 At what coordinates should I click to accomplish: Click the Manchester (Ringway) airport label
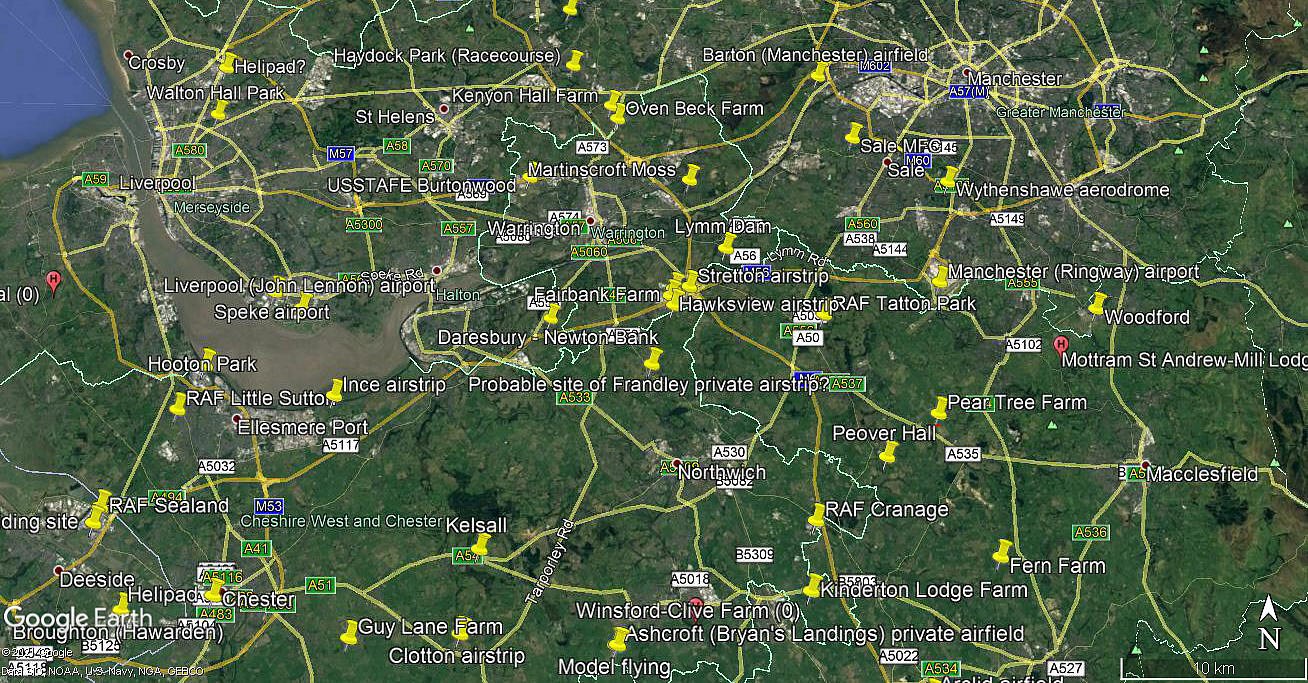1073,272
